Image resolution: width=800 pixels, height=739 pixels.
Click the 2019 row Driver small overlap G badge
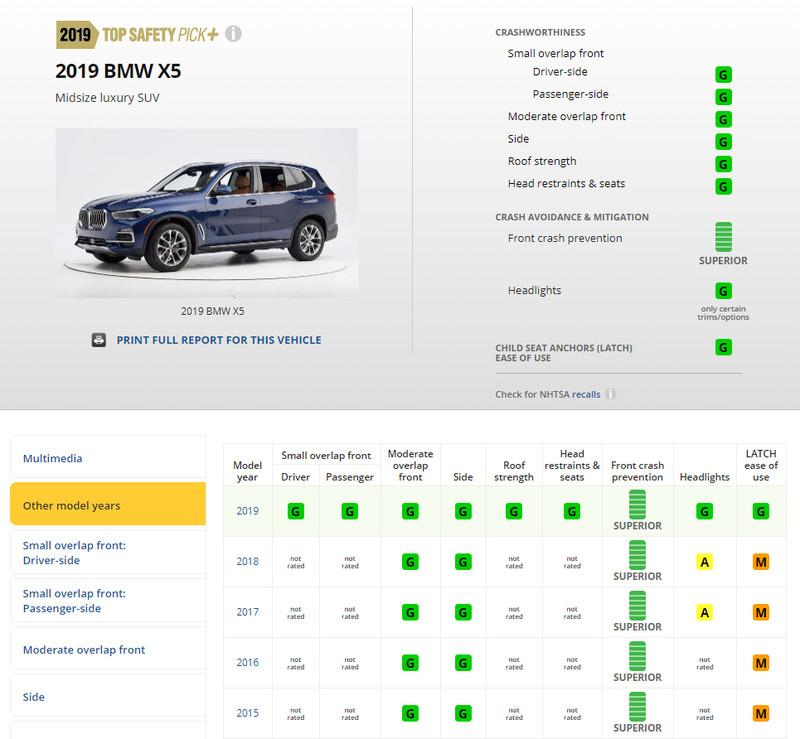pos(295,511)
